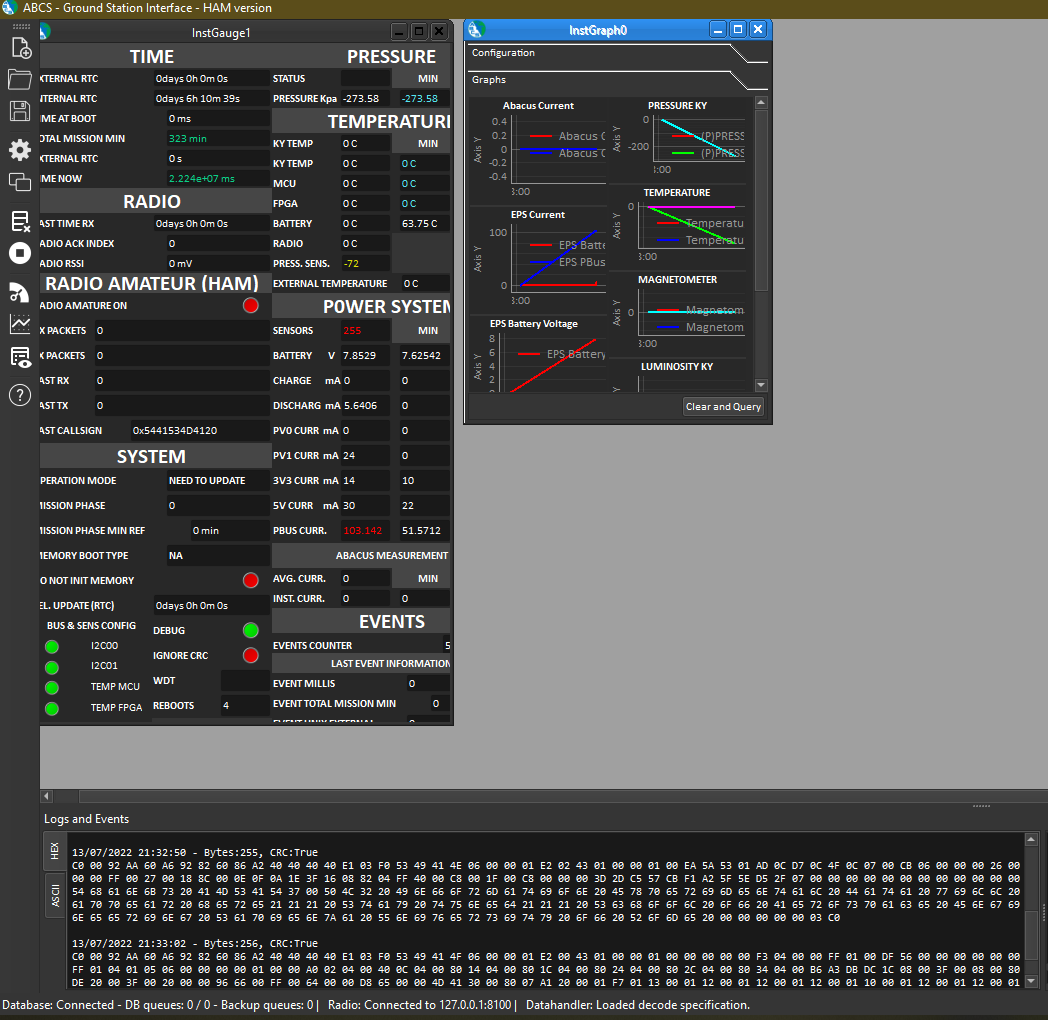Minimize the InstGraph0 window
The width and height of the screenshot is (1048, 1020).
tap(718, 29)
